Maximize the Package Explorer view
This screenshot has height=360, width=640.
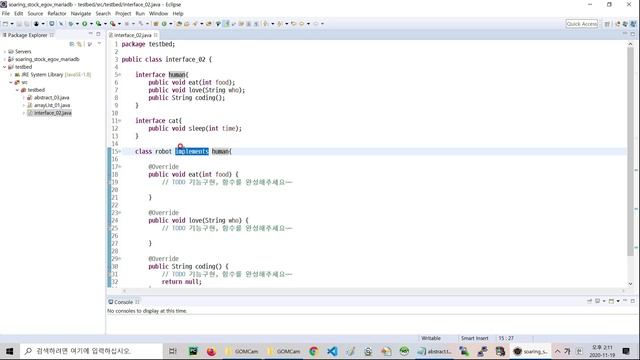point(98,34)
